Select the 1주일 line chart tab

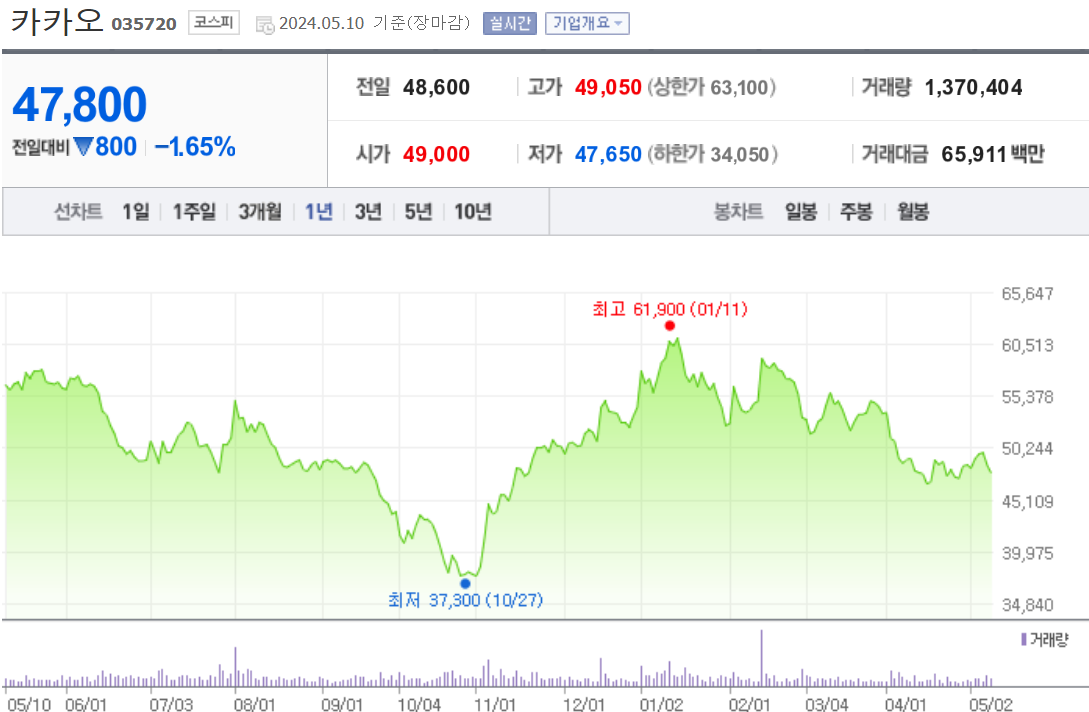click(x=194, y=211)
